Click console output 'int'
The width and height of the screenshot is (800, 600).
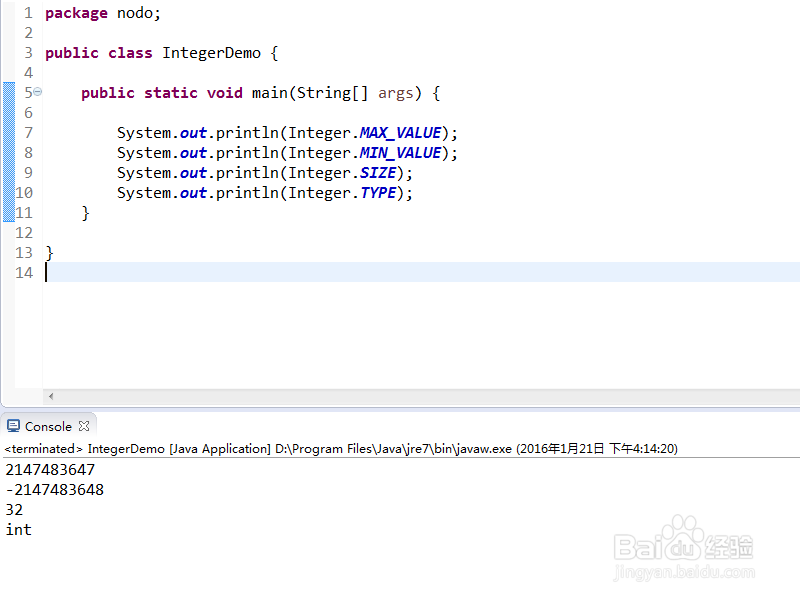click(x=18, y=530)
